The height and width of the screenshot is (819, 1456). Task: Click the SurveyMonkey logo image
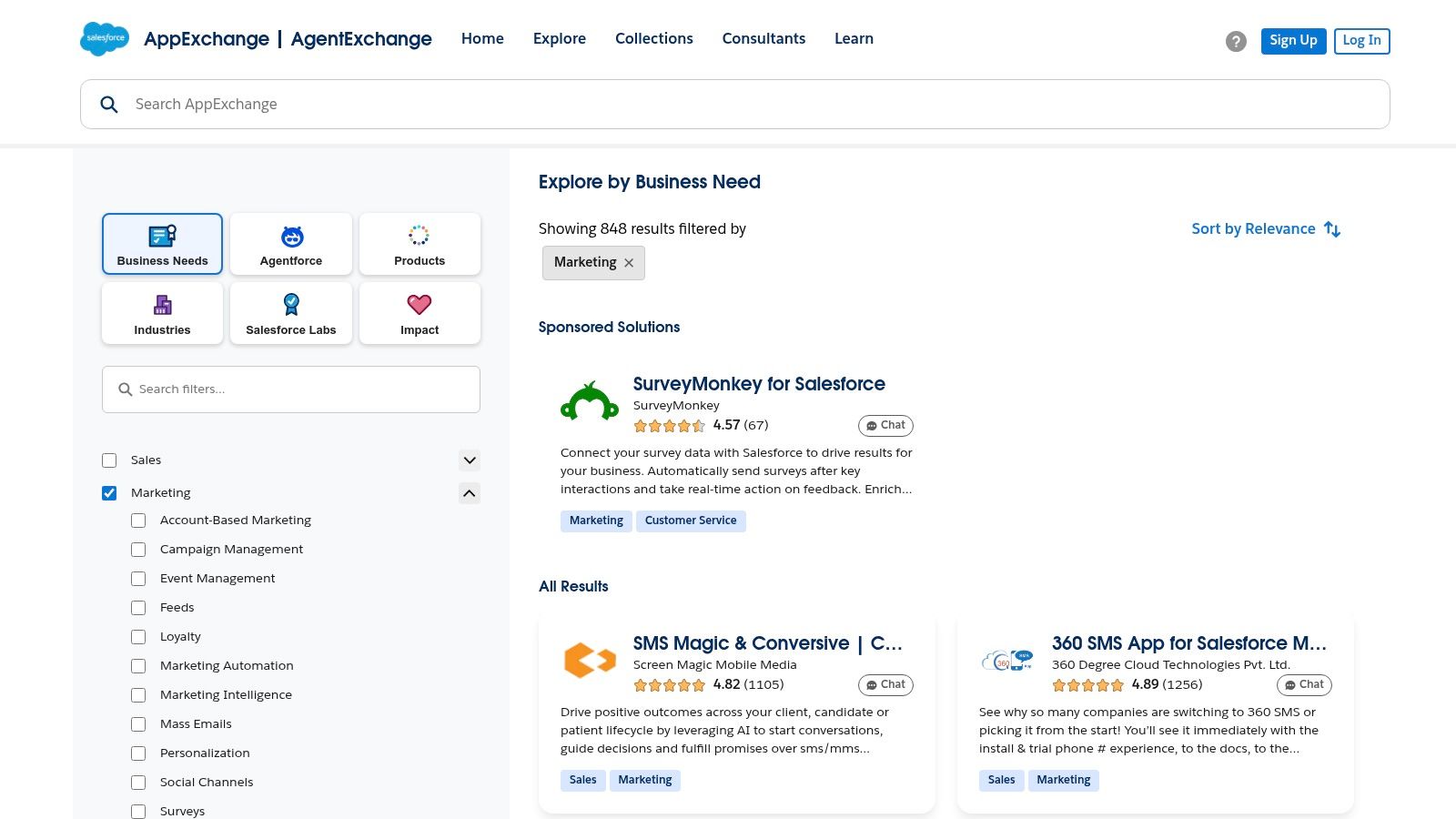(590, 401)
